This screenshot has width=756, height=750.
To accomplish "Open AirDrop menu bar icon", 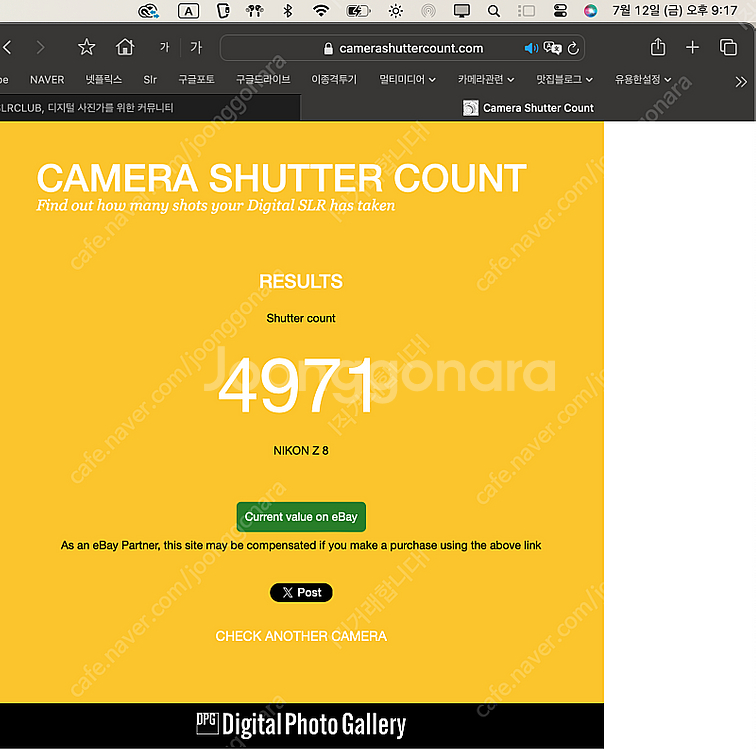I will pos(428,11).
